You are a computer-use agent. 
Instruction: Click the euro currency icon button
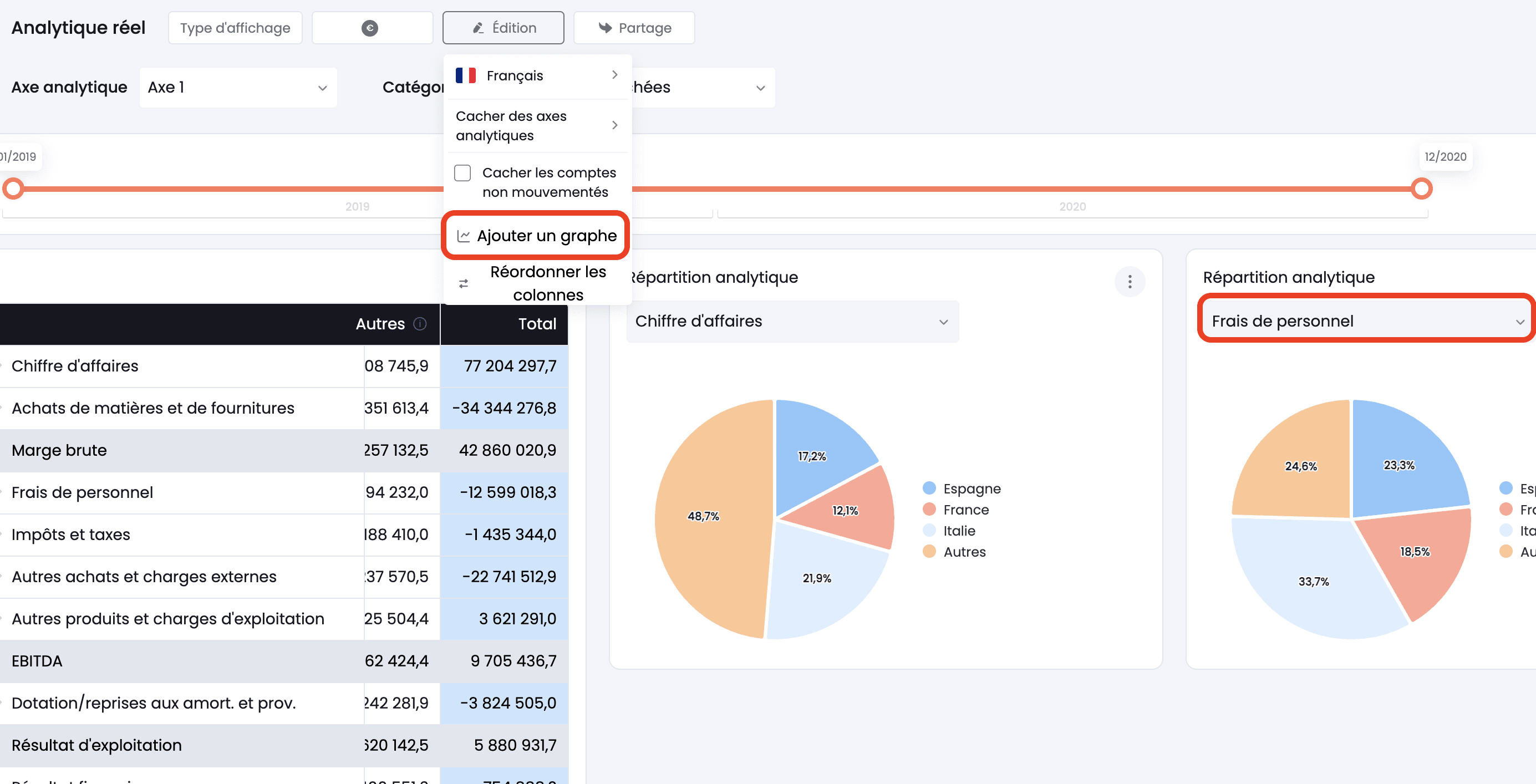pyautogui.click(x=370, y=28)
